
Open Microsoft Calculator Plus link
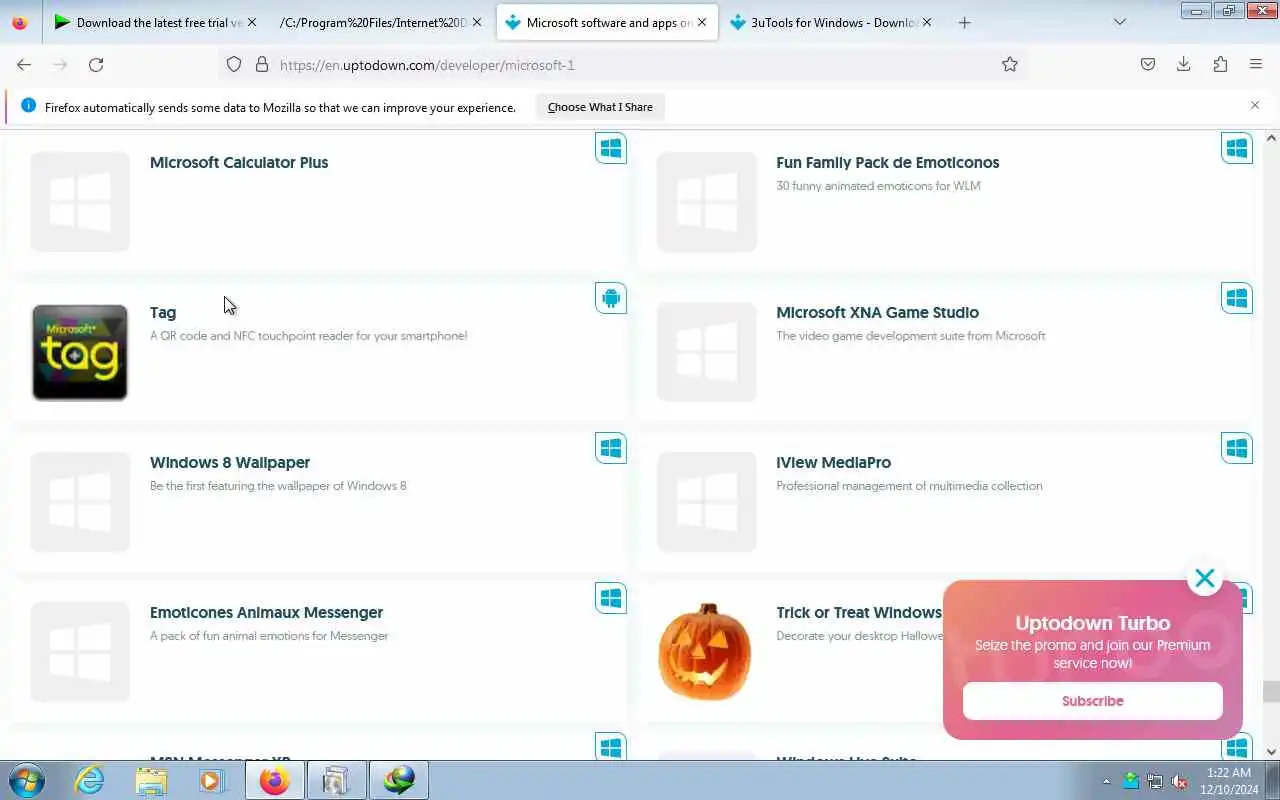click(239, 162)
